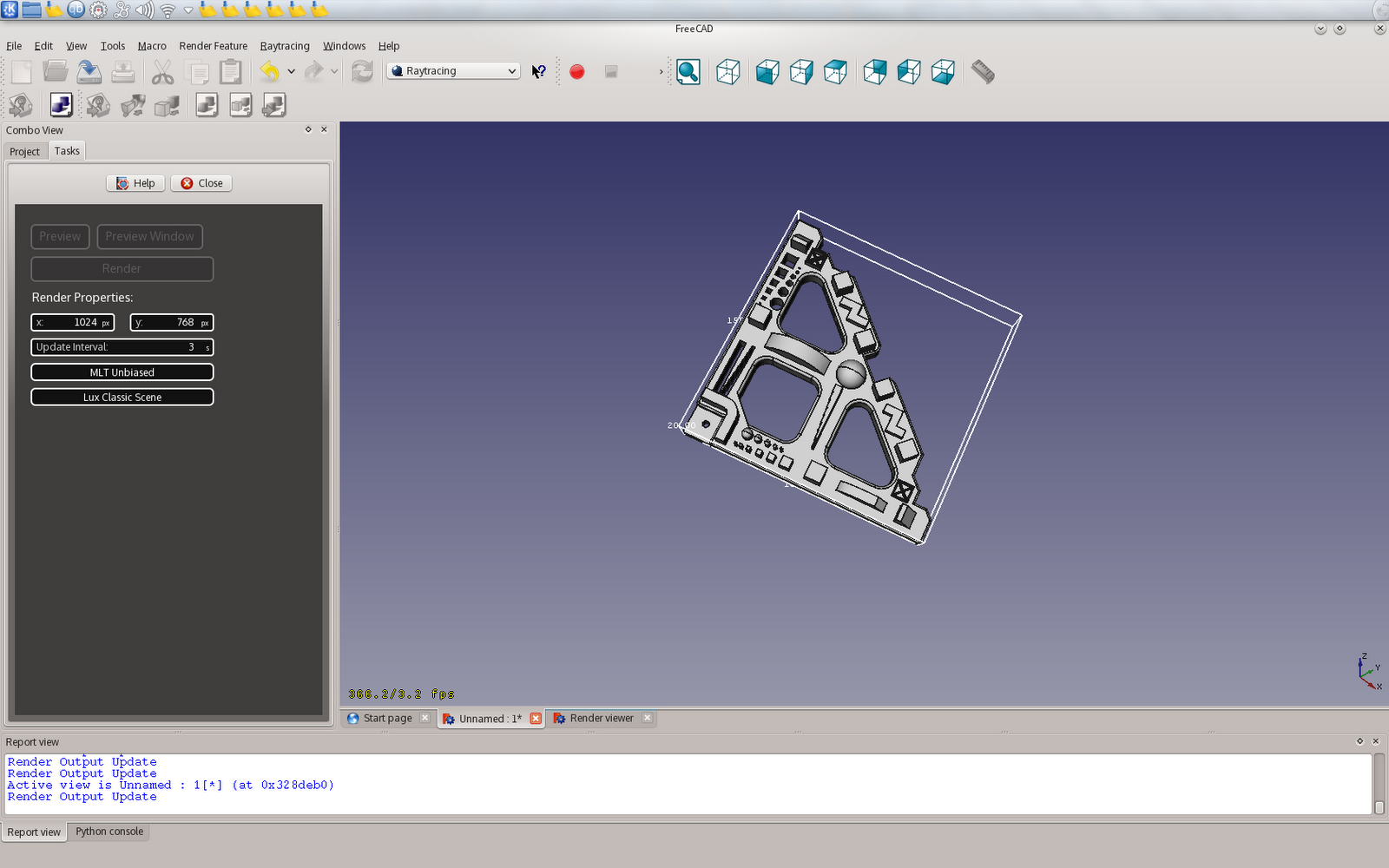Set the top view cube icon
1389x868 pixels.
point(835,72)
